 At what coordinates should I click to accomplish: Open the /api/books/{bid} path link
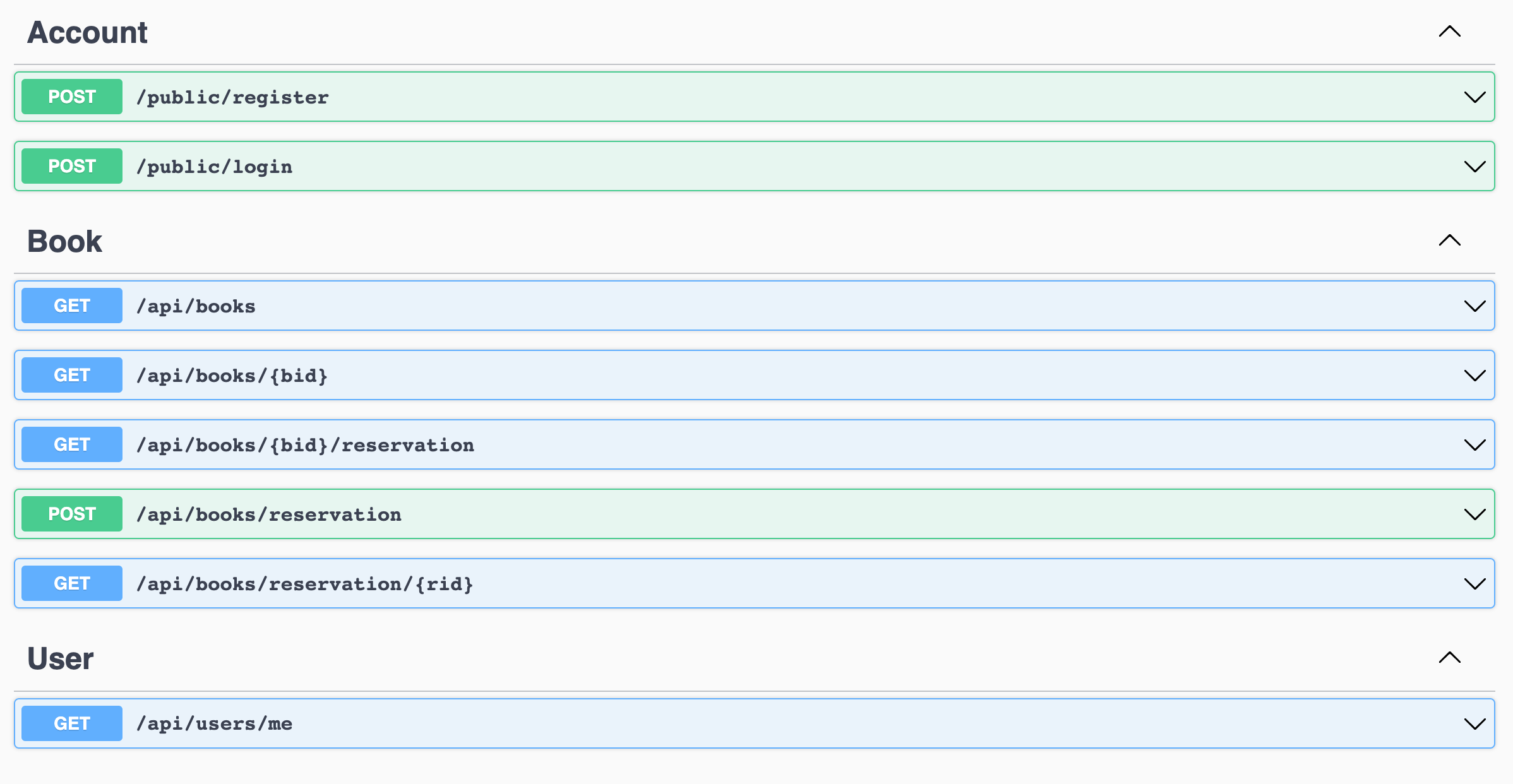point(232,376)
